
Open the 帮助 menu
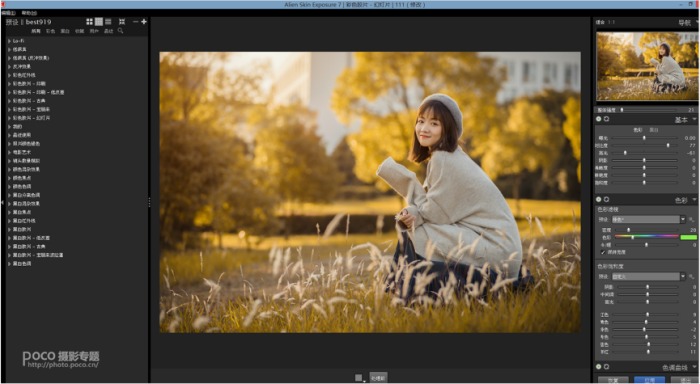[29, 13]
